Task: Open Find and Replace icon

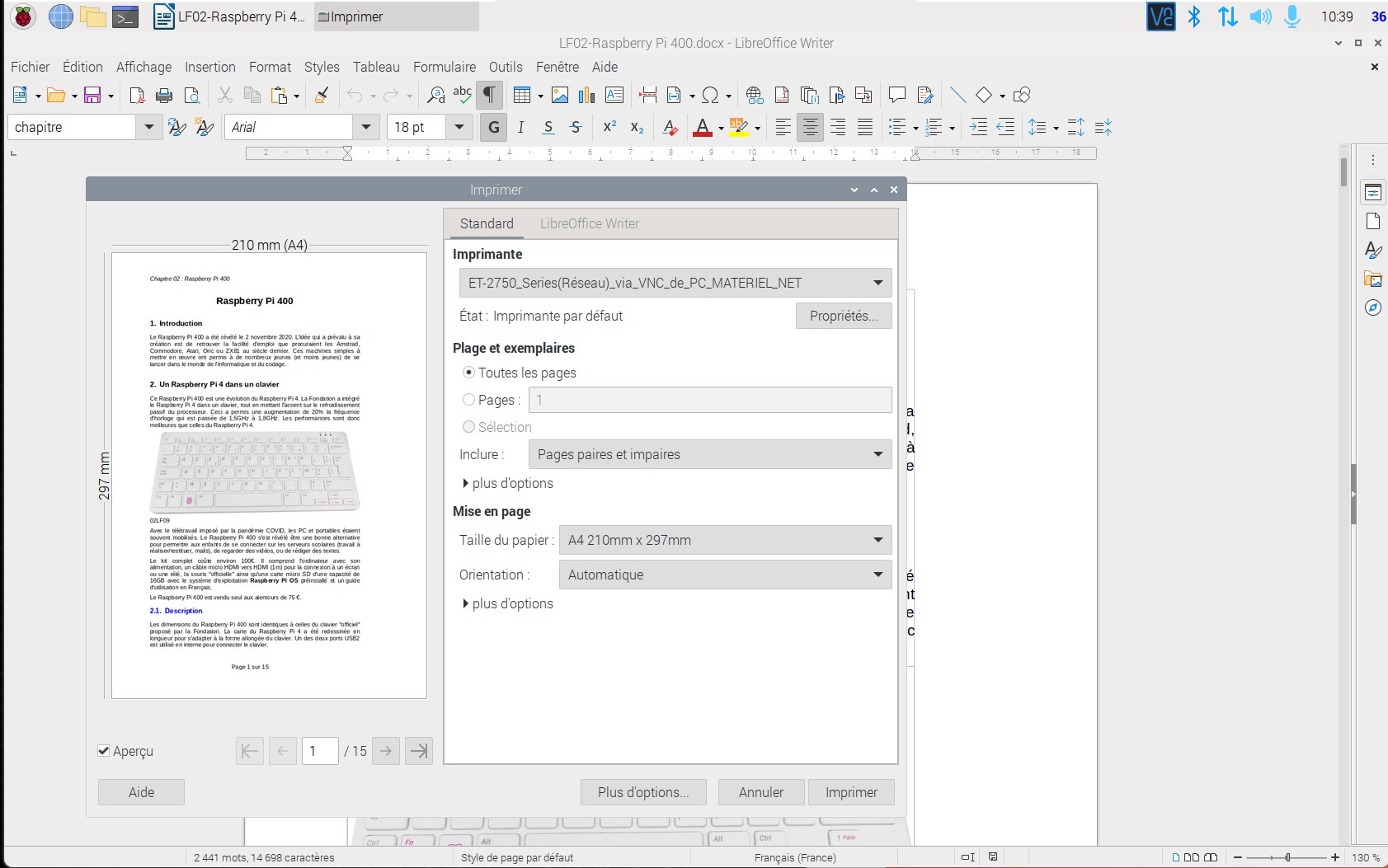Action: [x=435, y=96]
